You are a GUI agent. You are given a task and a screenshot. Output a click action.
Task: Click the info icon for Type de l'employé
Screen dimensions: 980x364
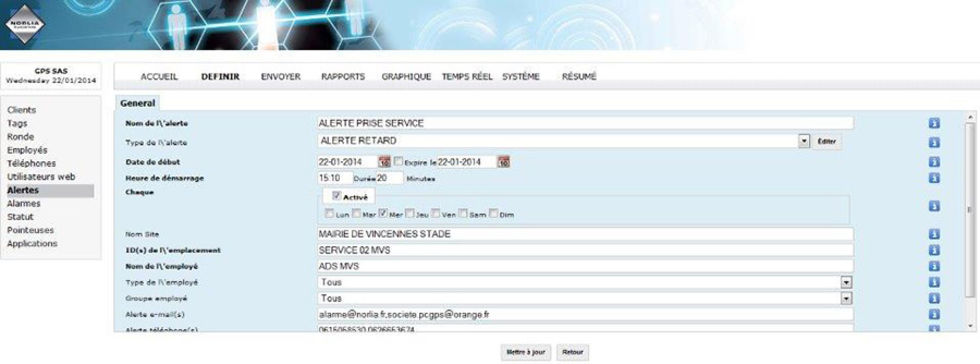click(x=934, y=283)
